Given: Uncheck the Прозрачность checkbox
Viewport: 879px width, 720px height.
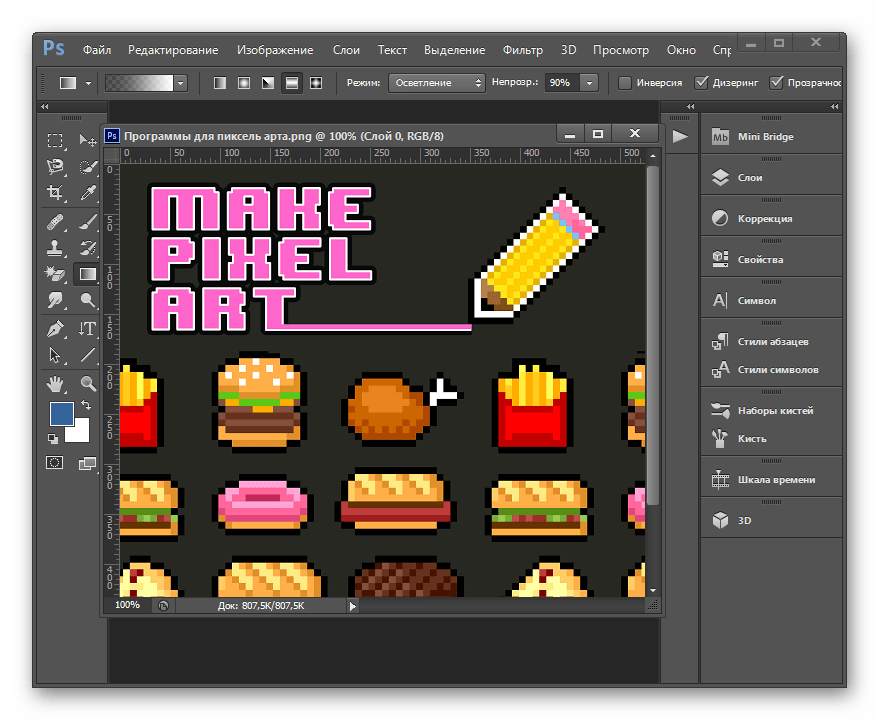Looking at the screenshot, I should click(x=776, y=83).
